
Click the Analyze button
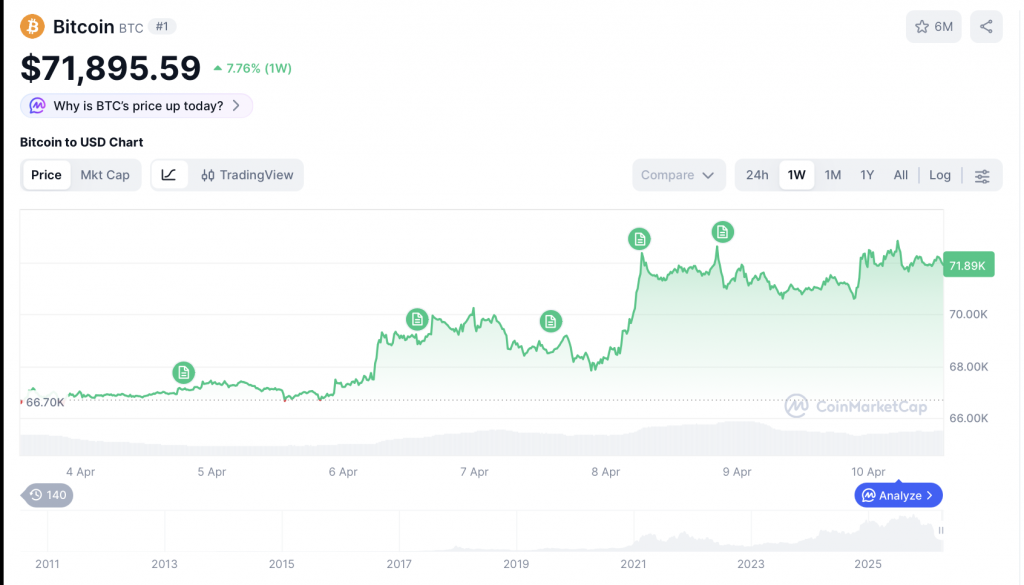tap(897, 495)
